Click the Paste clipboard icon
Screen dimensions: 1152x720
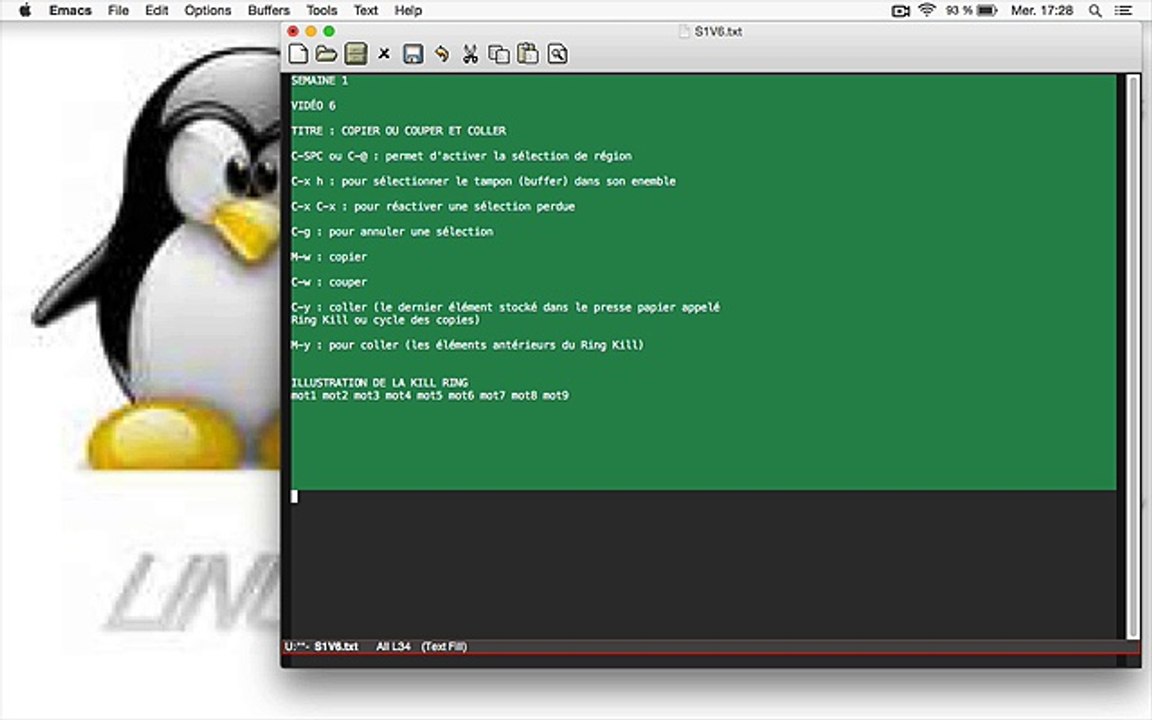coord(528,54)
